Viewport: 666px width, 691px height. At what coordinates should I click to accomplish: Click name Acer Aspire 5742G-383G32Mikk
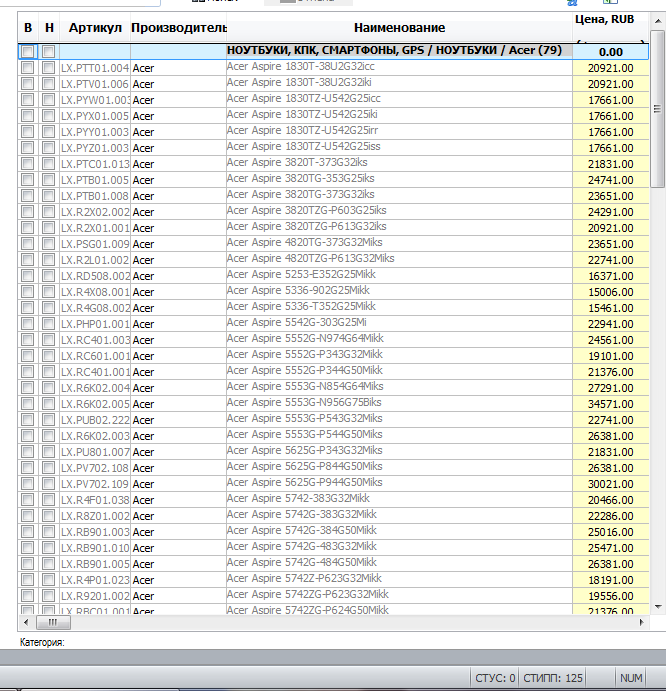(302, 514)
